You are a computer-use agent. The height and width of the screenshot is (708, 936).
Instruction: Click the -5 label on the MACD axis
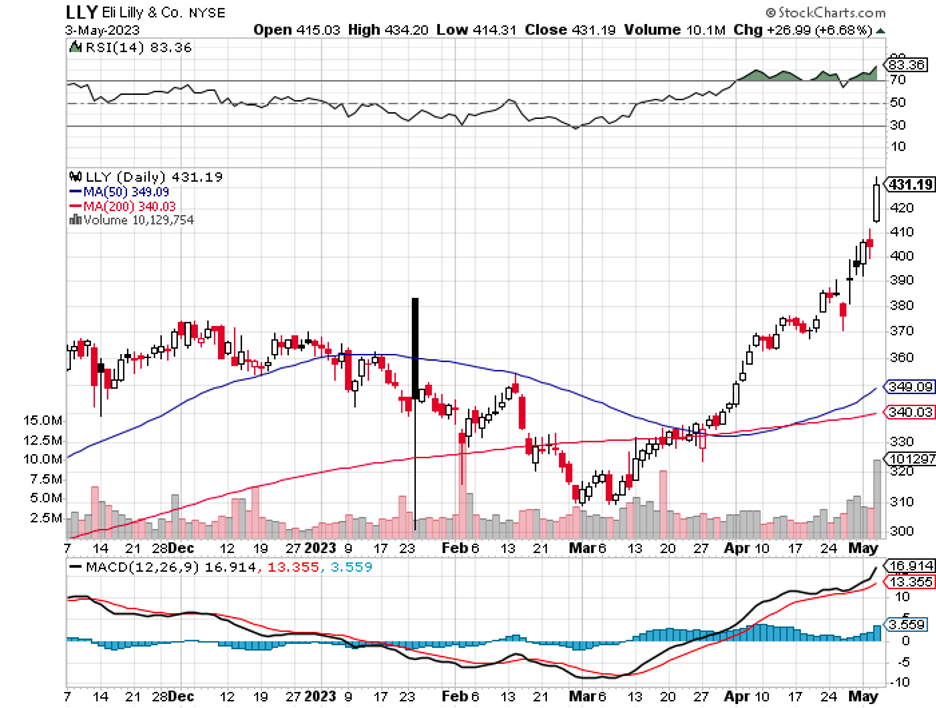pos(902,662)
